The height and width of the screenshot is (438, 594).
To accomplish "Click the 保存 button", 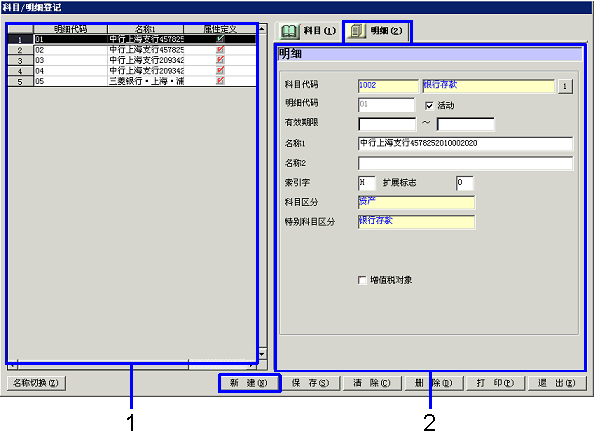I will (310, 383).
